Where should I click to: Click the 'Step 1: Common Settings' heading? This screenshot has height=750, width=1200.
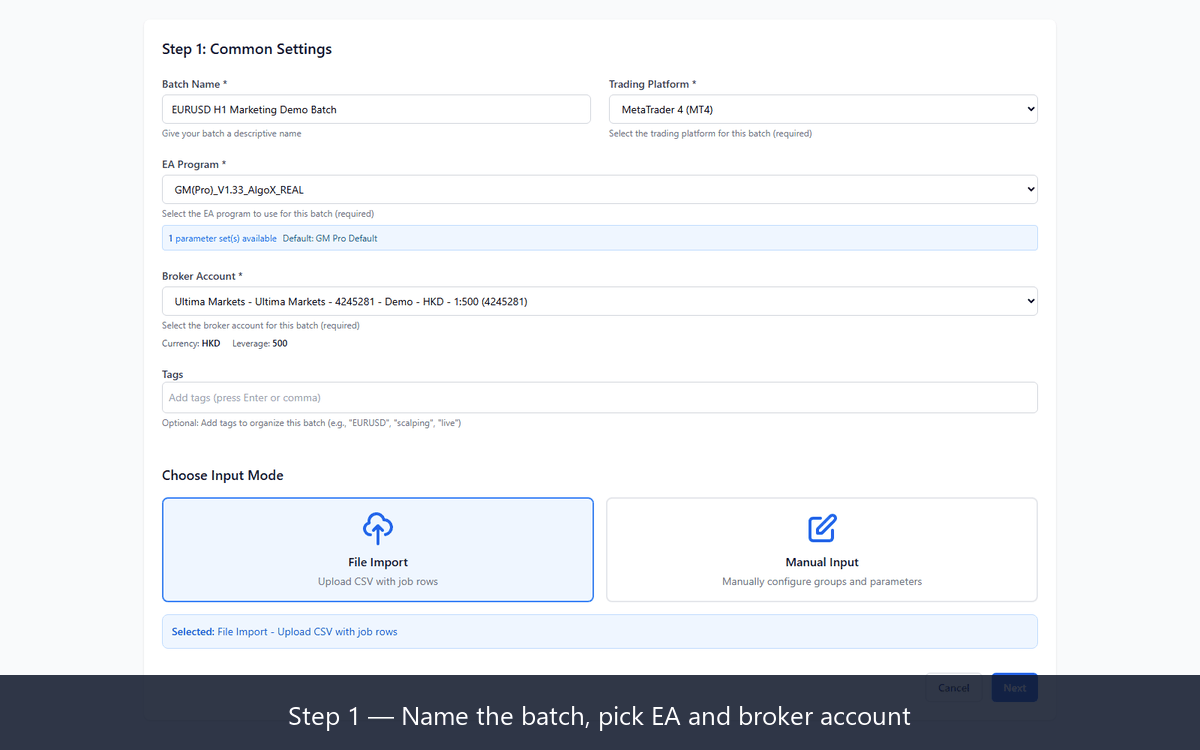click(x=247, y=49)
